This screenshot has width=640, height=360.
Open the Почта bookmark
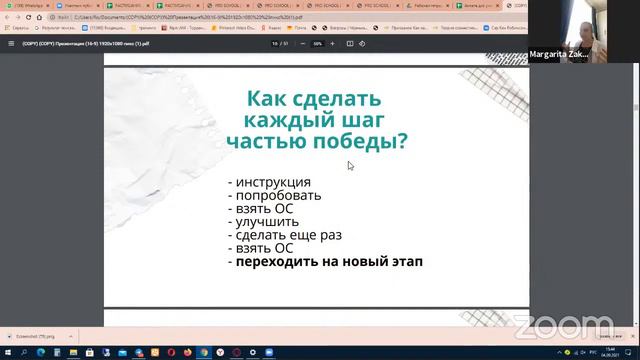[297, 28]
